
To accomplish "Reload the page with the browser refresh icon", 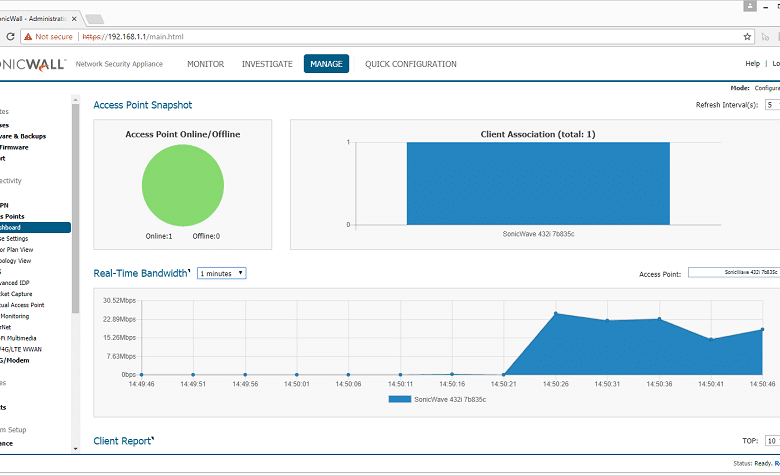I will click(x=10, y=36).
